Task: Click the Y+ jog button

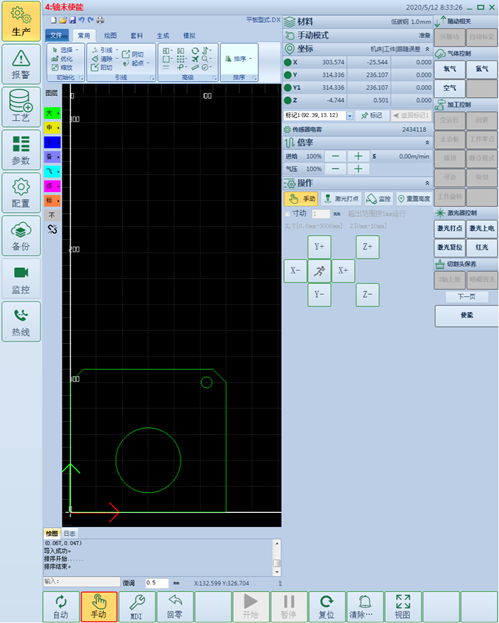Action: [x=319, y=247]
